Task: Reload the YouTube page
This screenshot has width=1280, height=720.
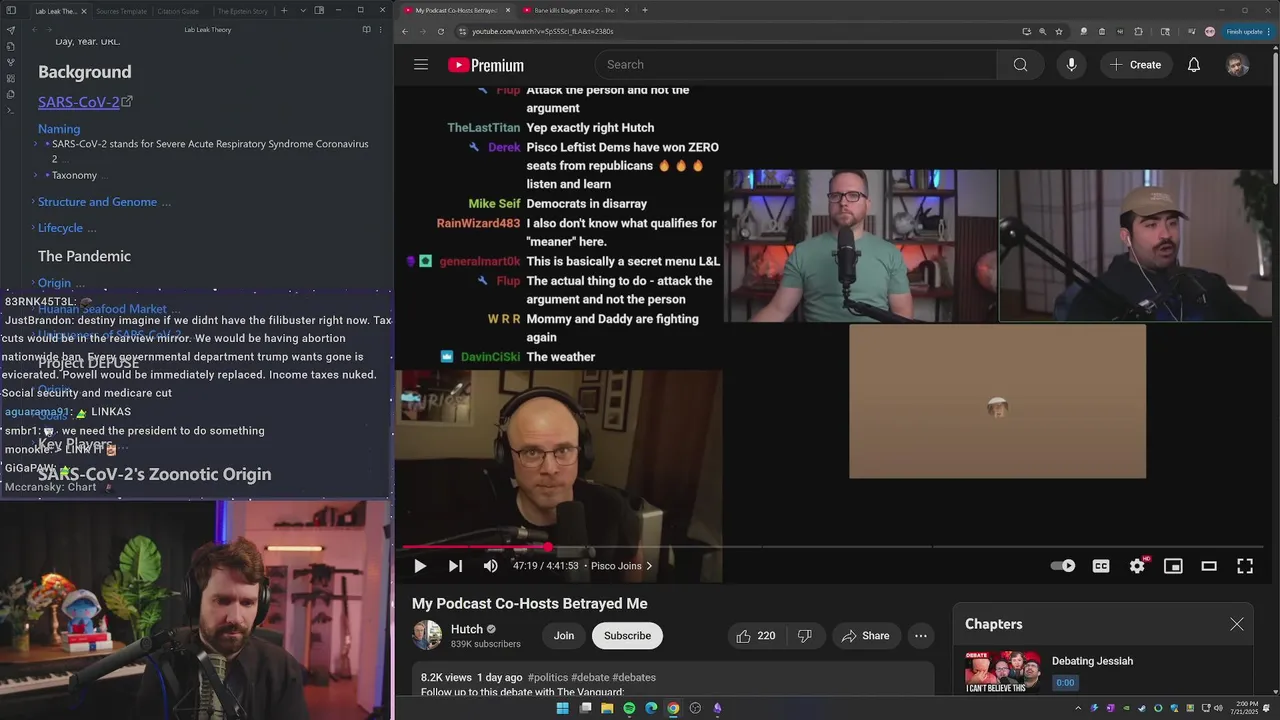Action: (441, 31)
